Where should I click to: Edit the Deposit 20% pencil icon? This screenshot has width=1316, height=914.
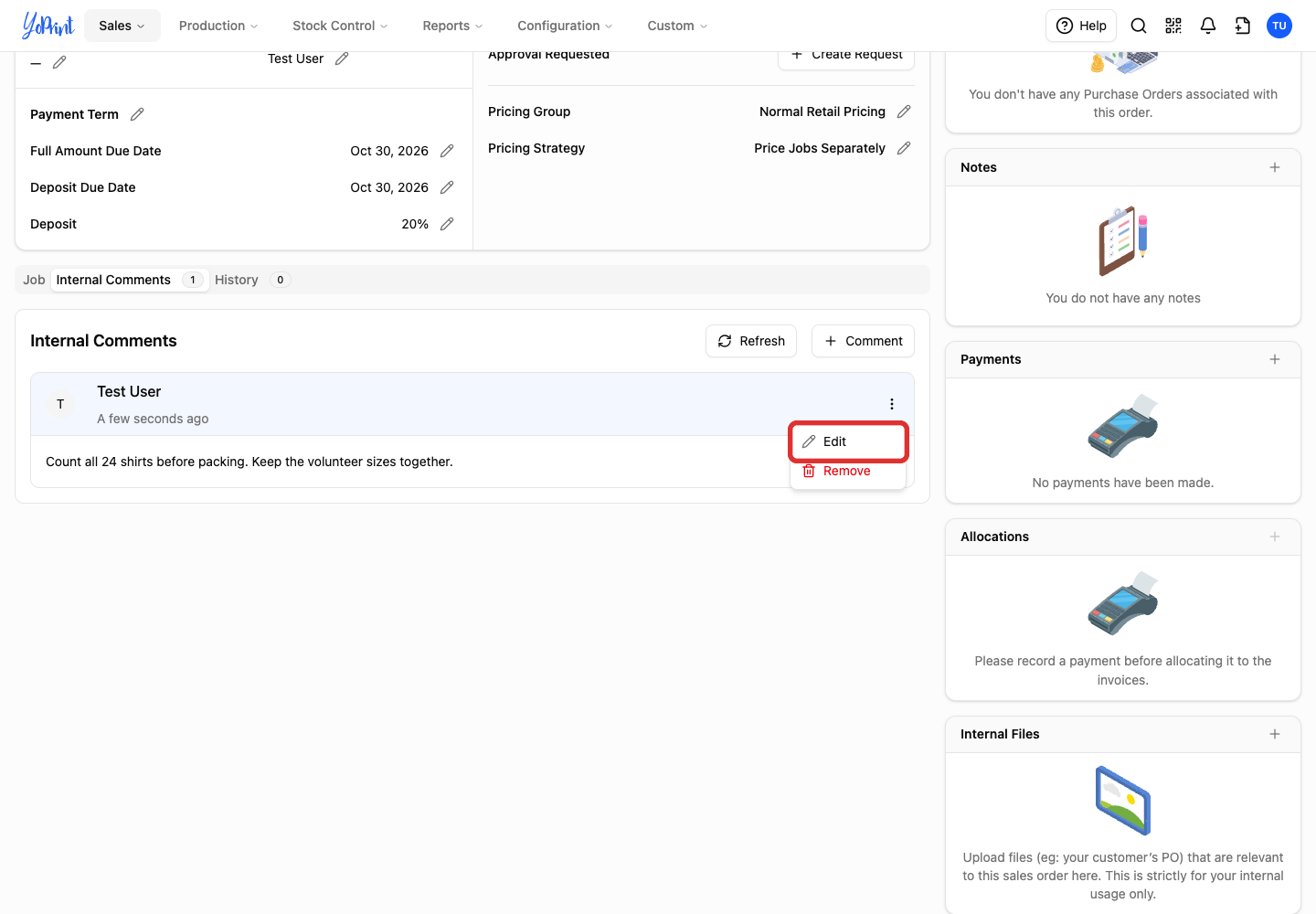pyautogui.click(x=447, y=224)
